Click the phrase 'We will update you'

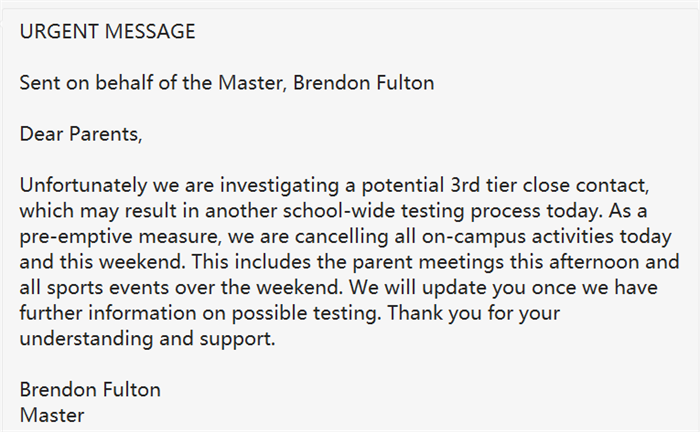point(437,287)
